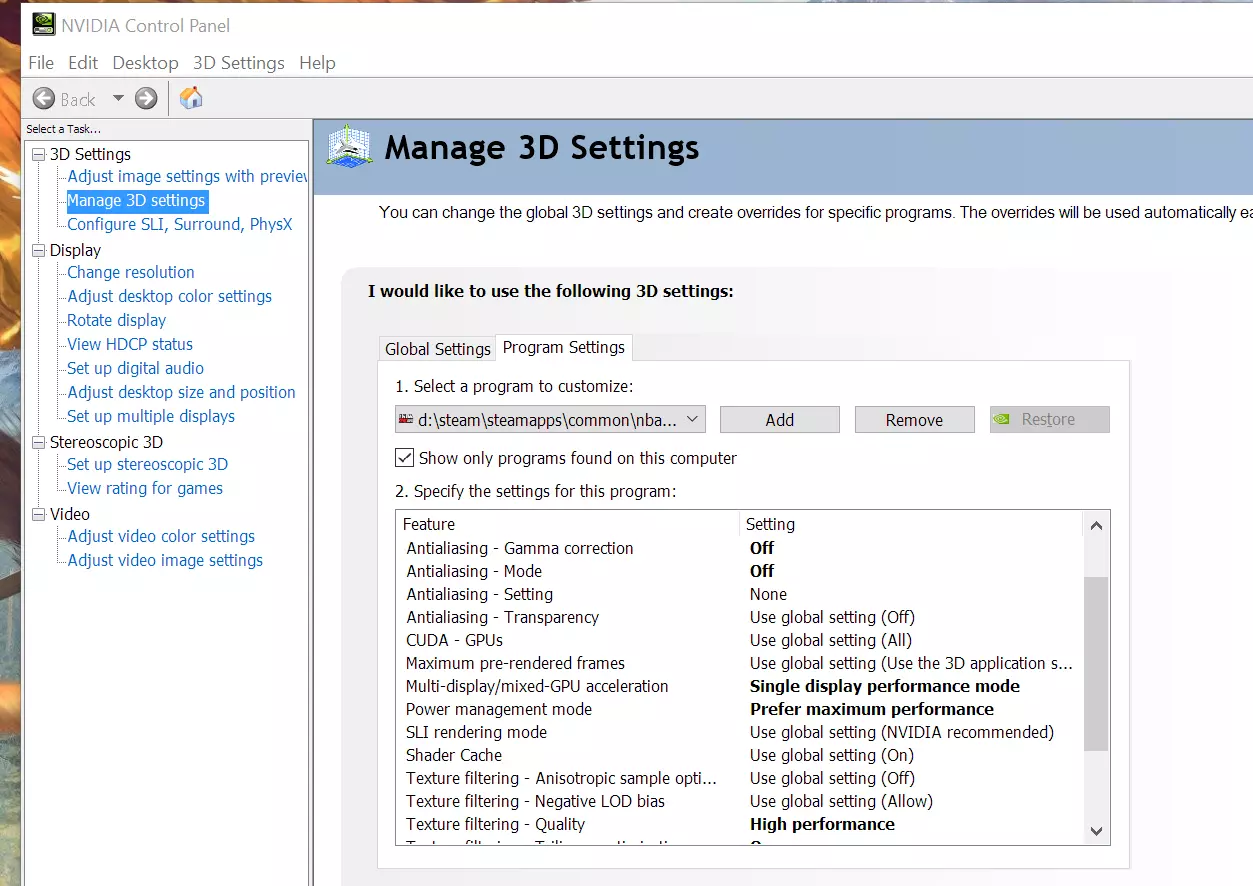This screenshot has width=1253, height=886.
Task: Open Adjust video image settings
Action: pos(165,560)
